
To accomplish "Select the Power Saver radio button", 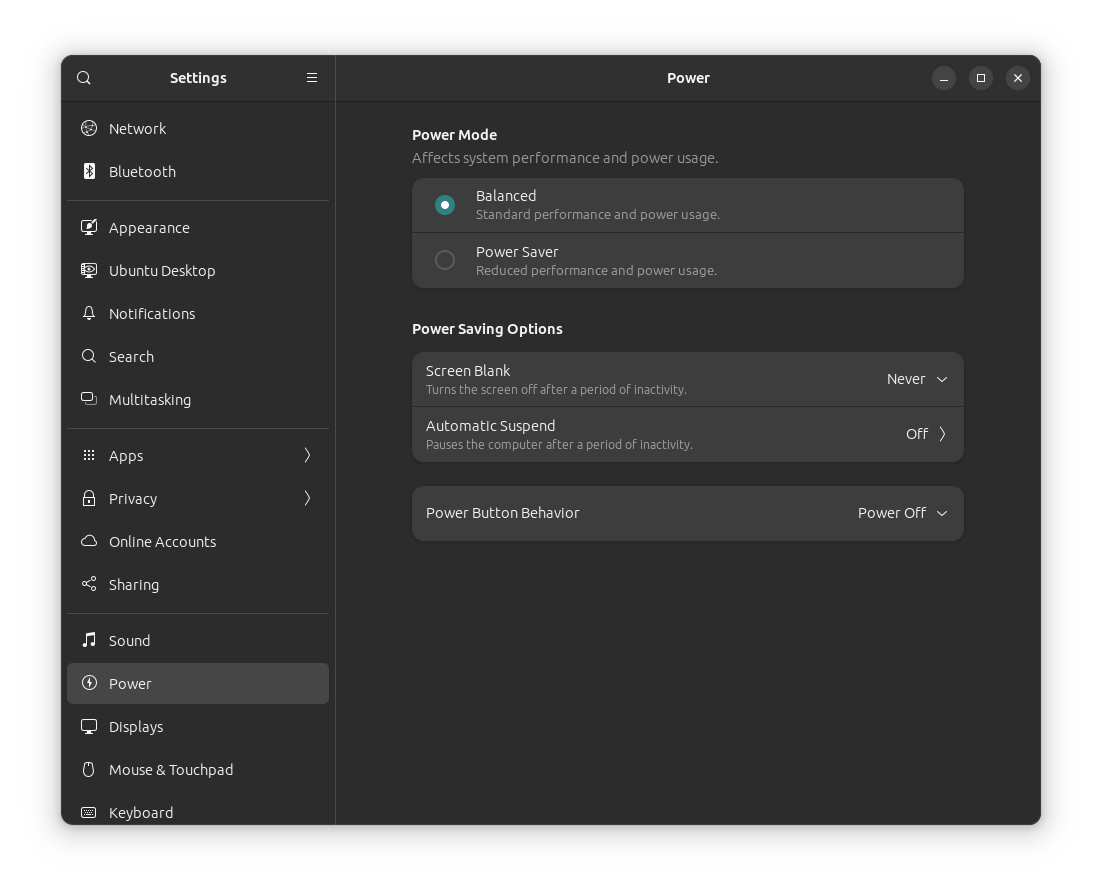I will point(445,261).
